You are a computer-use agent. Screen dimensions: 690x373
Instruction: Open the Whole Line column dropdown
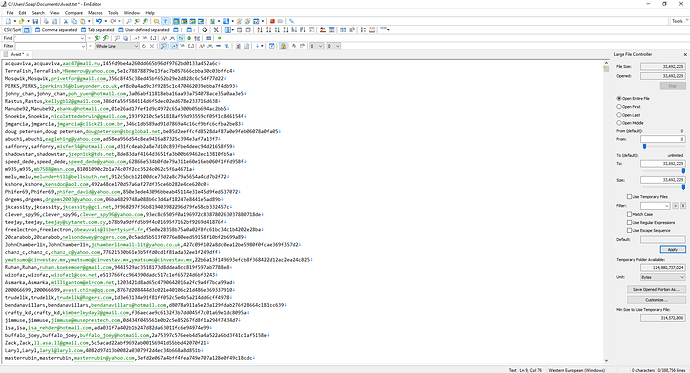point(136,46)
